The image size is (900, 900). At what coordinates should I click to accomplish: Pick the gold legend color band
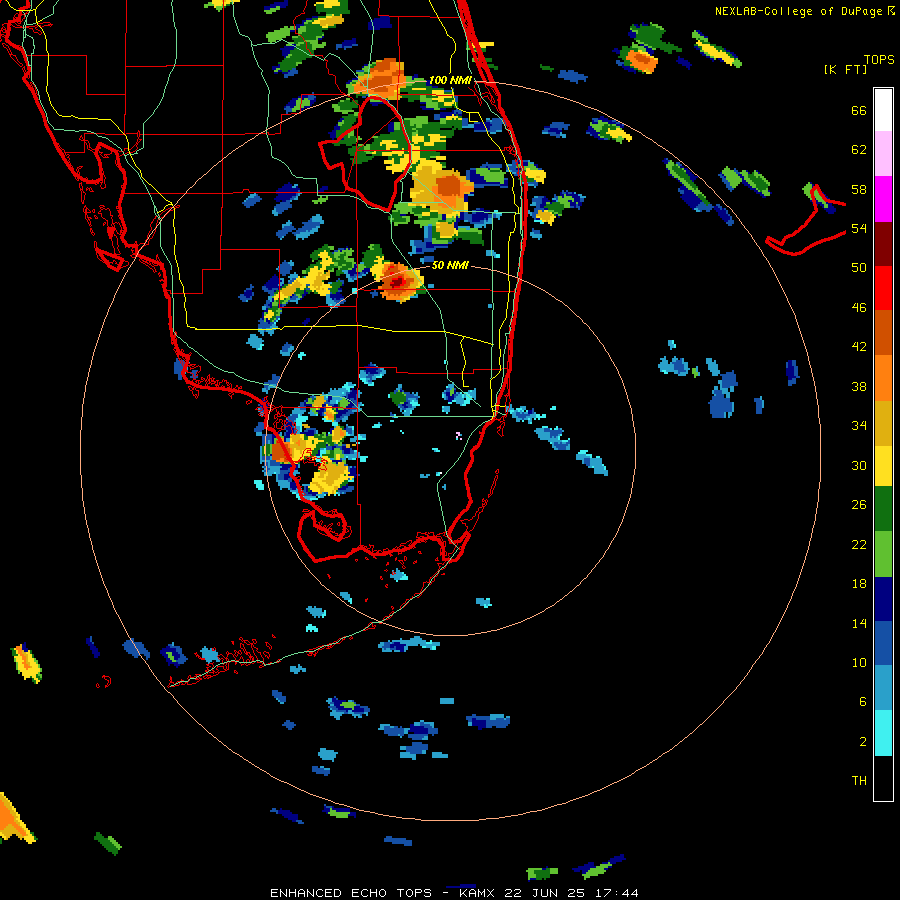tap(883, 423)
